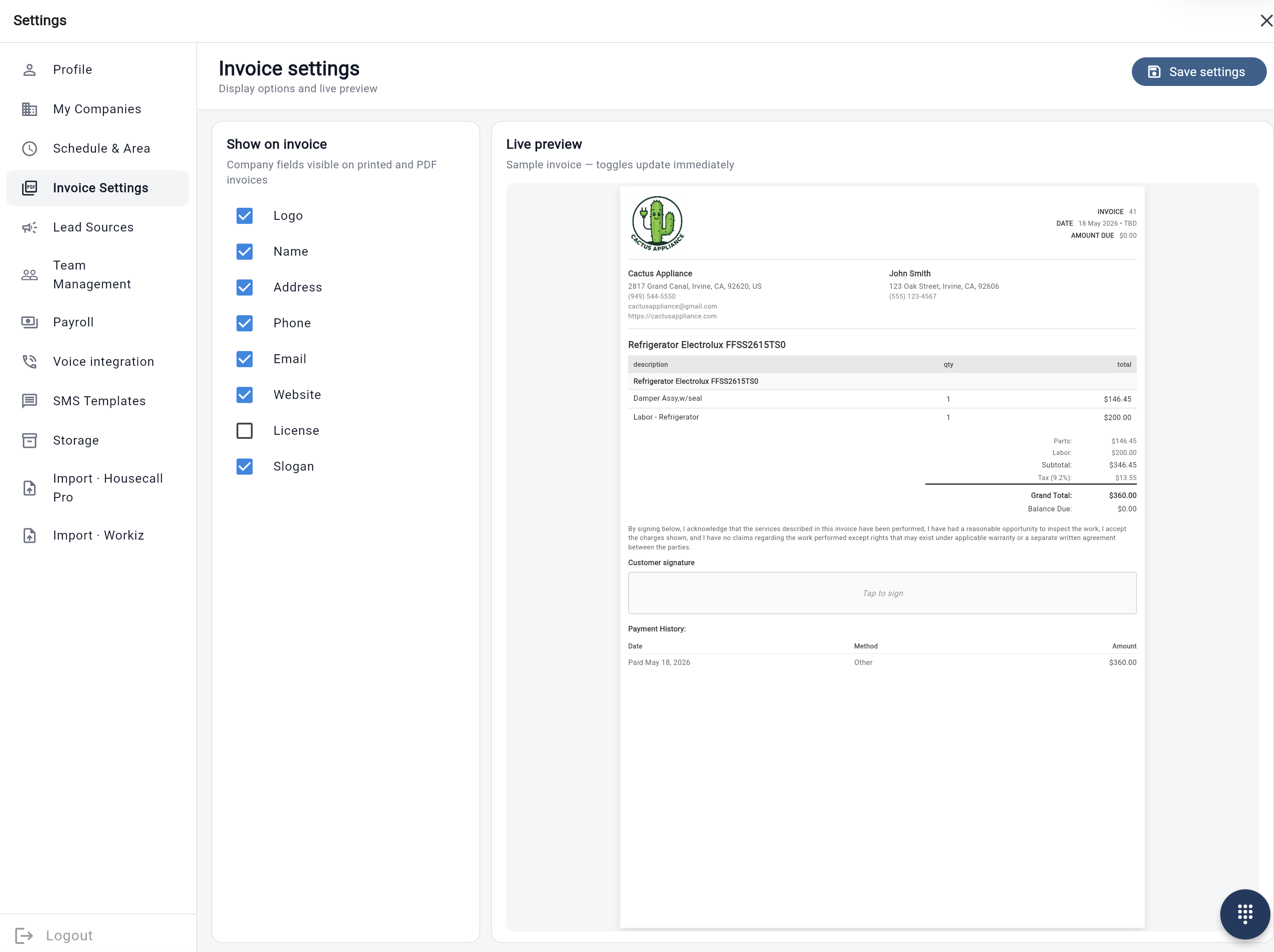This screenshot has height=952, width=1274.
Task: Click the Slogan label text
Action: [294, 467]
